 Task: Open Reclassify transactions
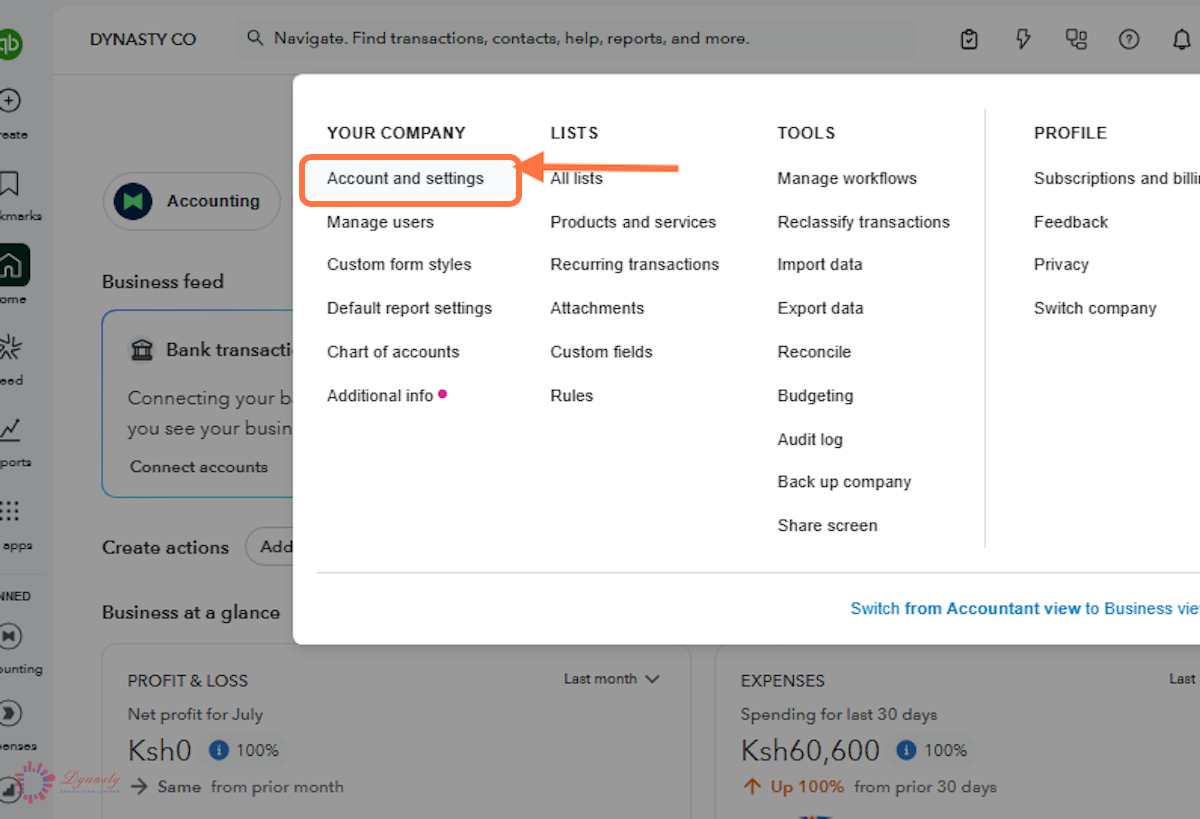(x=864, y=222)
